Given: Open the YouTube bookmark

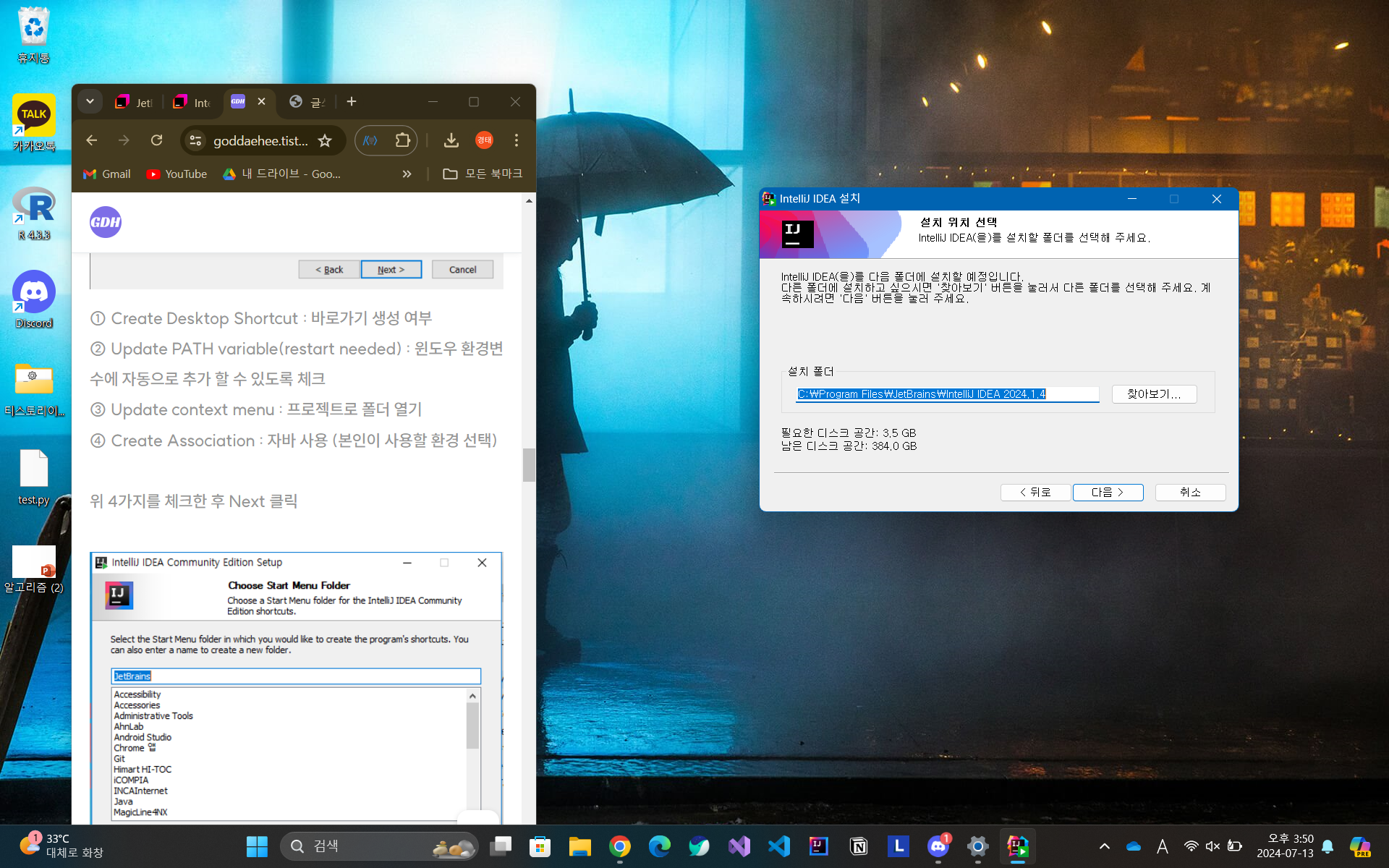Looking at the screenshot, I should [177, 174].
